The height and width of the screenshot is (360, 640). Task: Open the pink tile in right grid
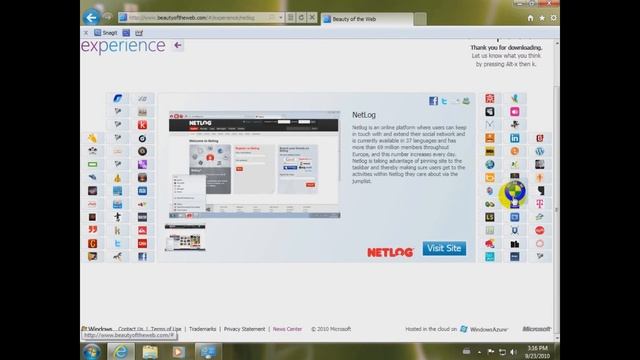[515, 111]
